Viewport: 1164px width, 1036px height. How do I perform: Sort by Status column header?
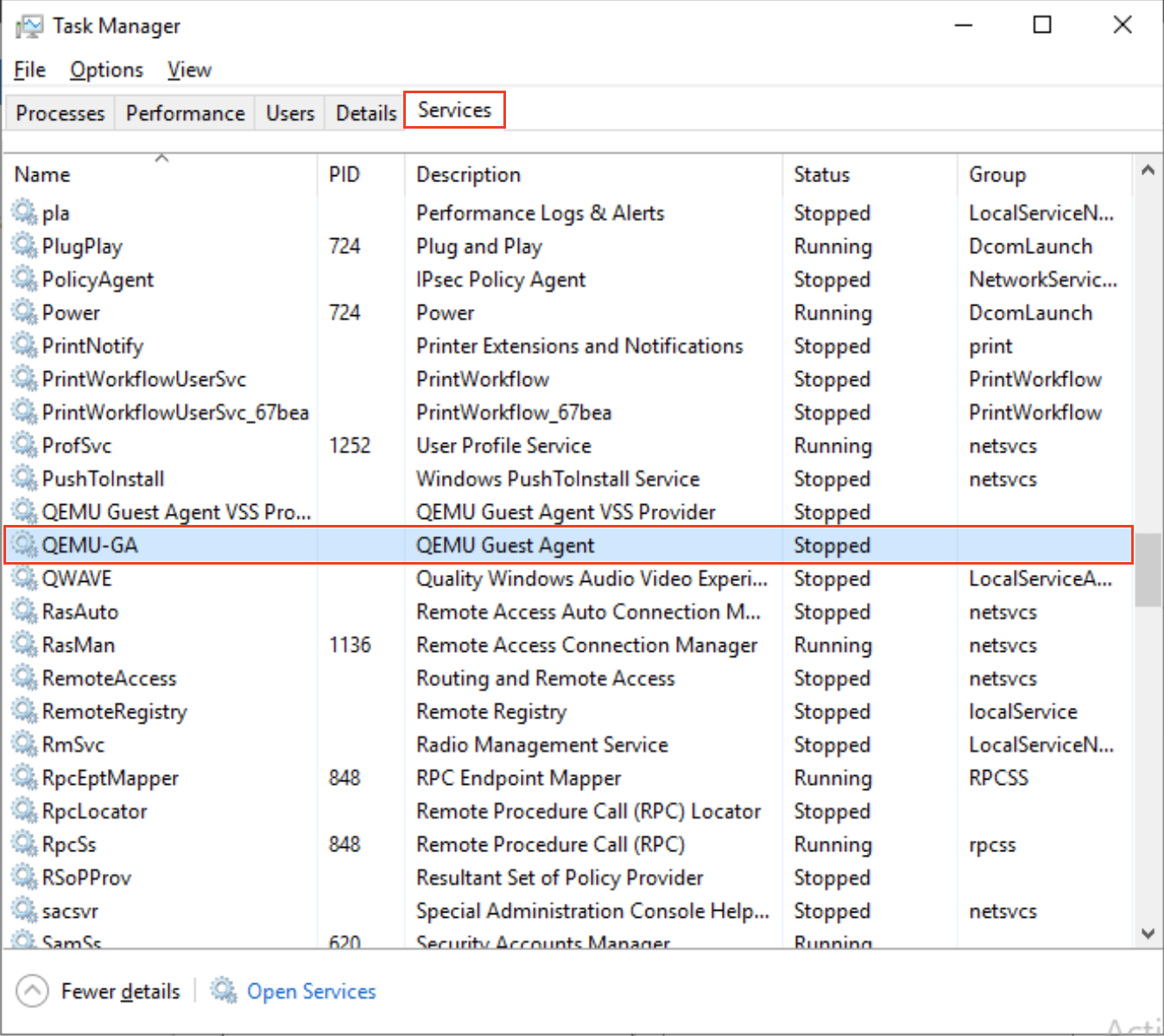[870, 174]
